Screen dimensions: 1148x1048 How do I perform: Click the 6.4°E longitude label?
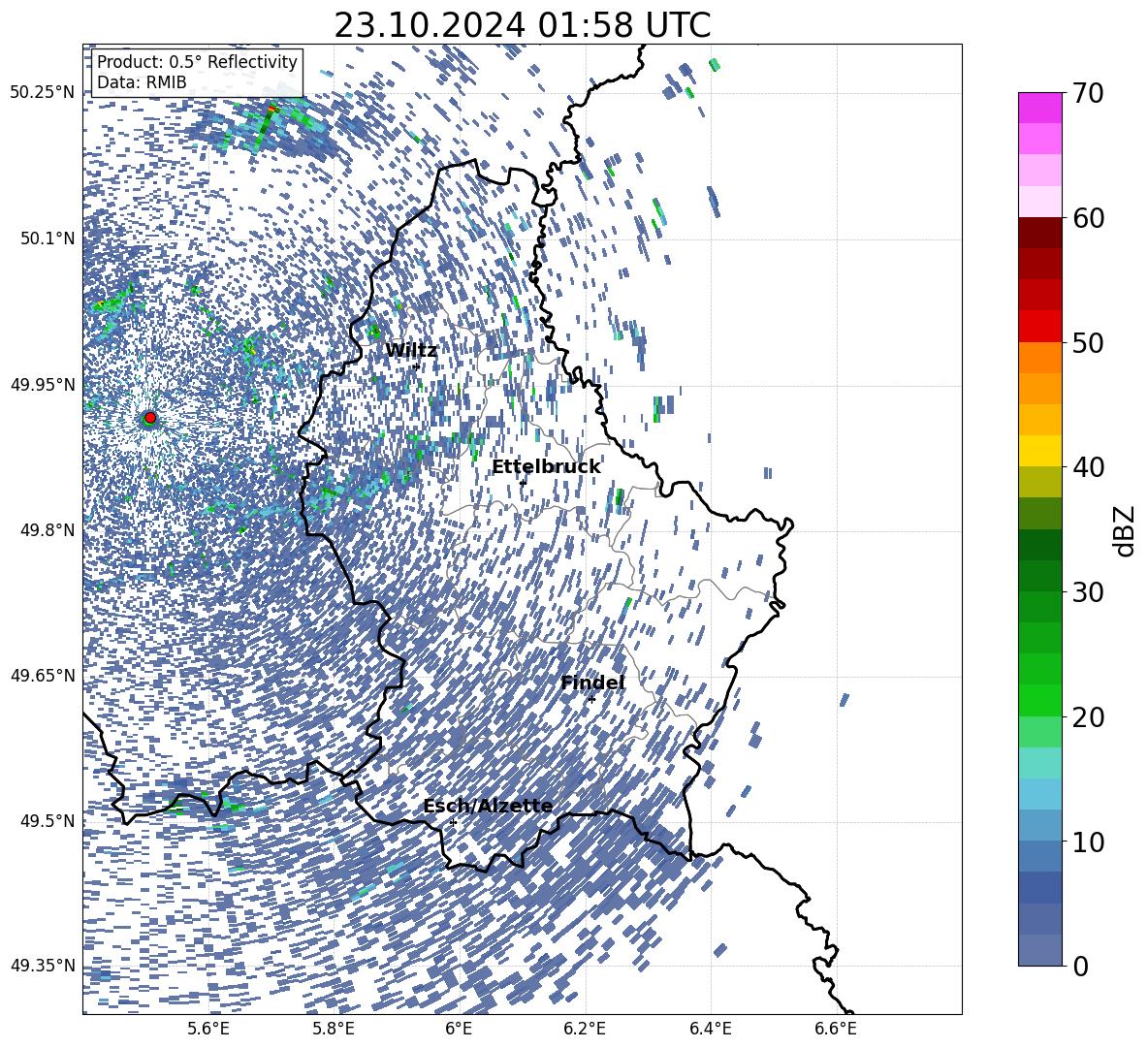click(x=710, y=1029)
